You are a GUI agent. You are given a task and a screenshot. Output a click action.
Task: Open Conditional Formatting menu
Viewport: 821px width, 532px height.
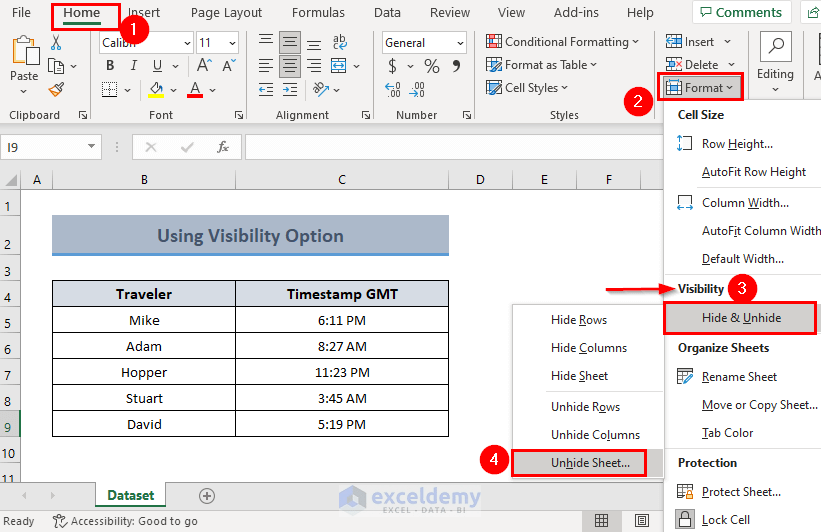coord(562,42)
